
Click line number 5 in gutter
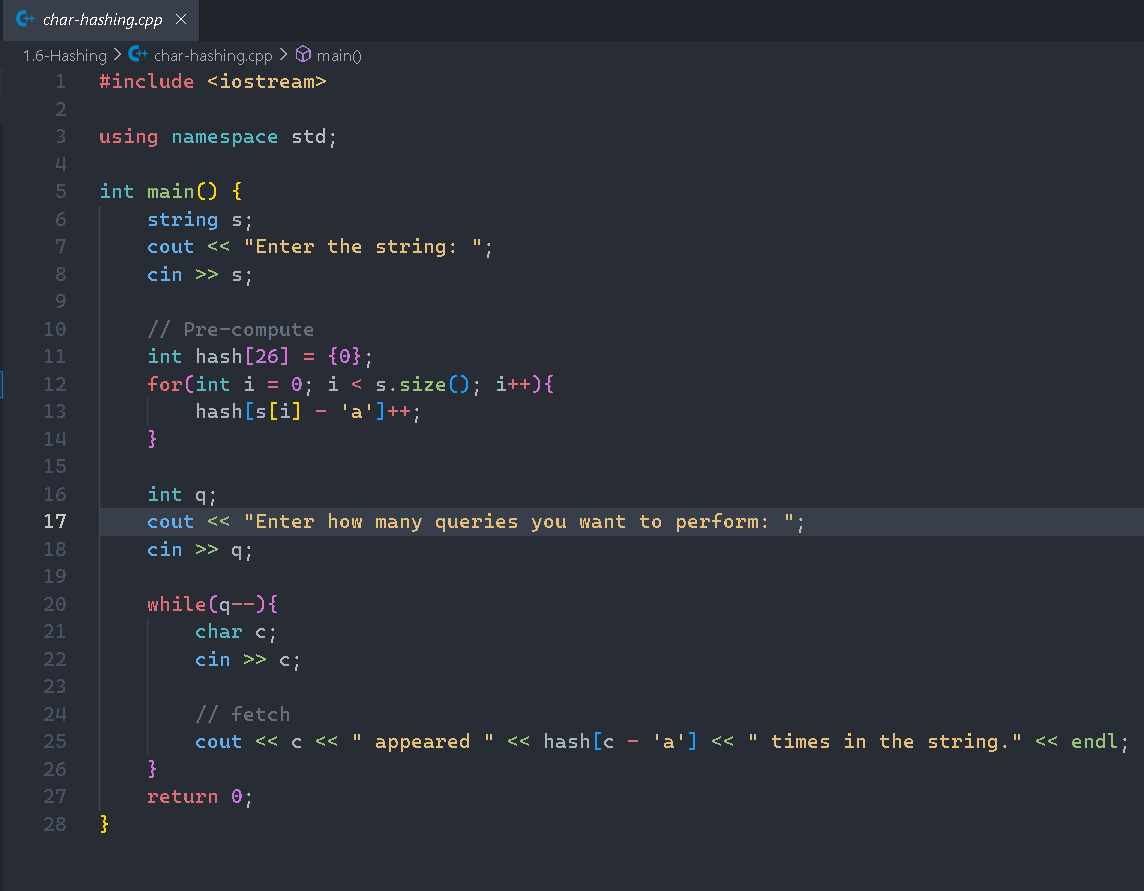click(61, 192)
